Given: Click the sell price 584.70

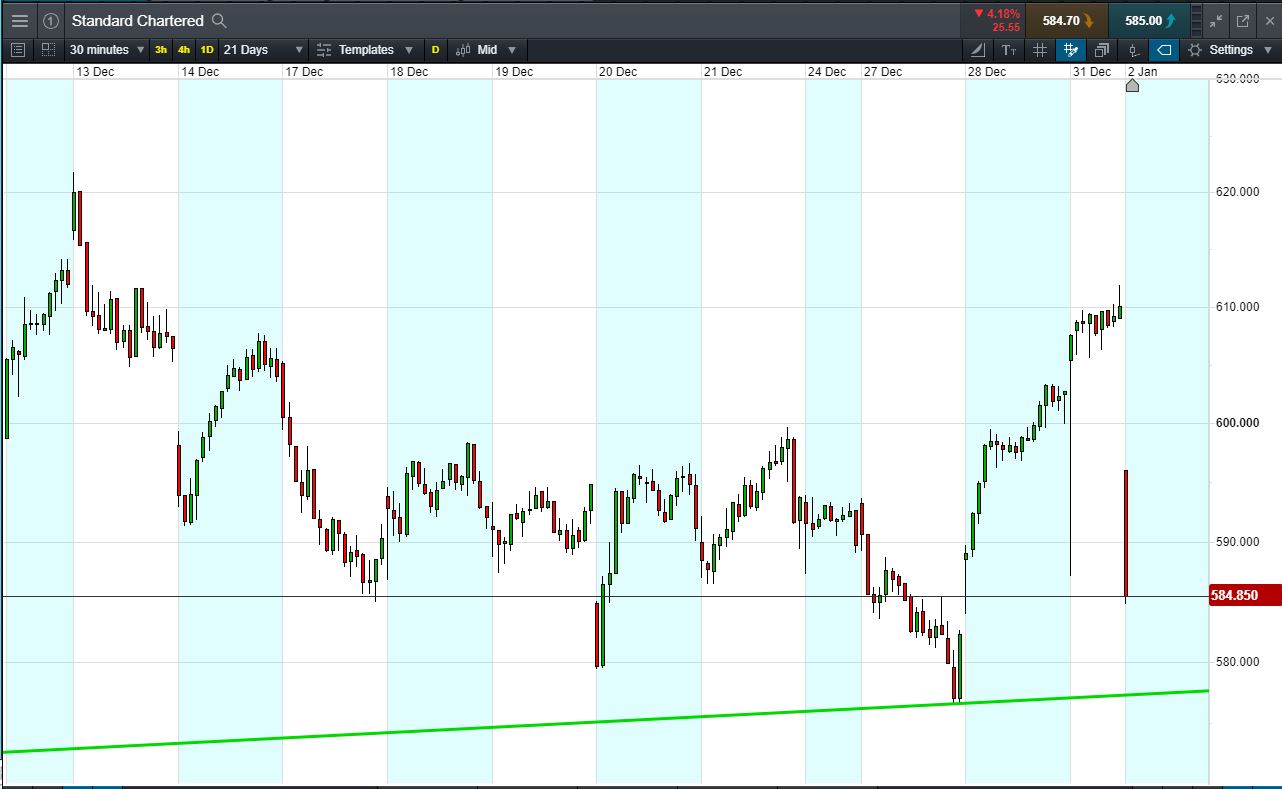Looking at the screenshot, I should pyautogui.click(x=1068, y=20).
